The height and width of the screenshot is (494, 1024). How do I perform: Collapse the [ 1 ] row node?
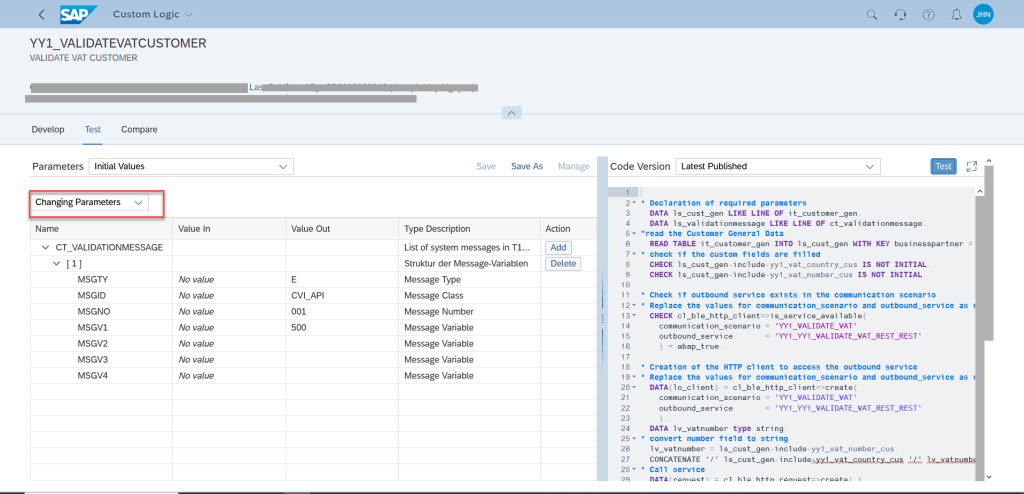click(x=57, y=264)
